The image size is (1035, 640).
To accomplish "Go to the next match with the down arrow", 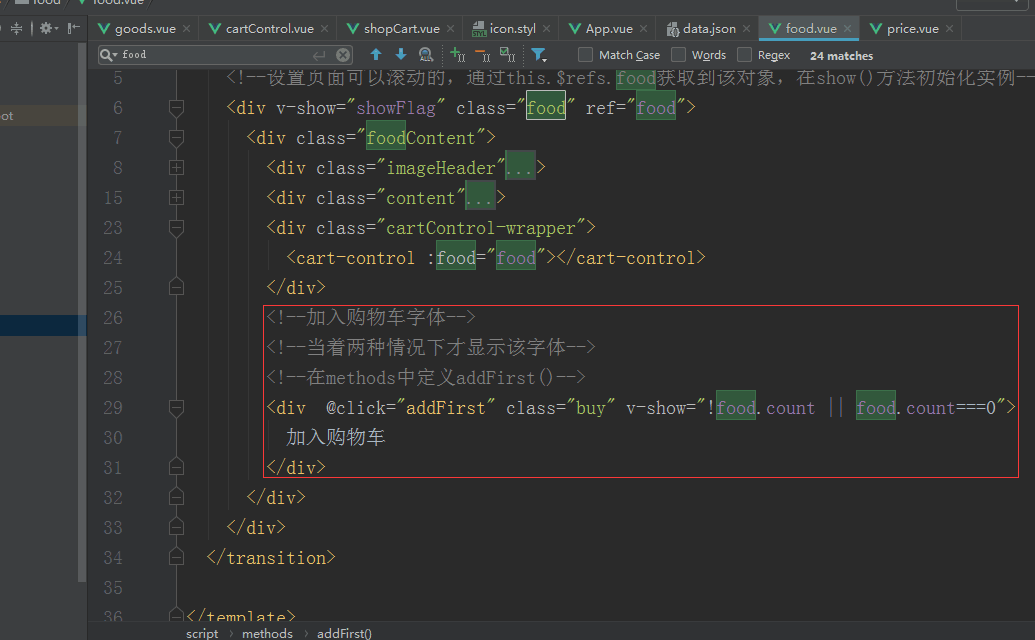I will tap(401, 54).
